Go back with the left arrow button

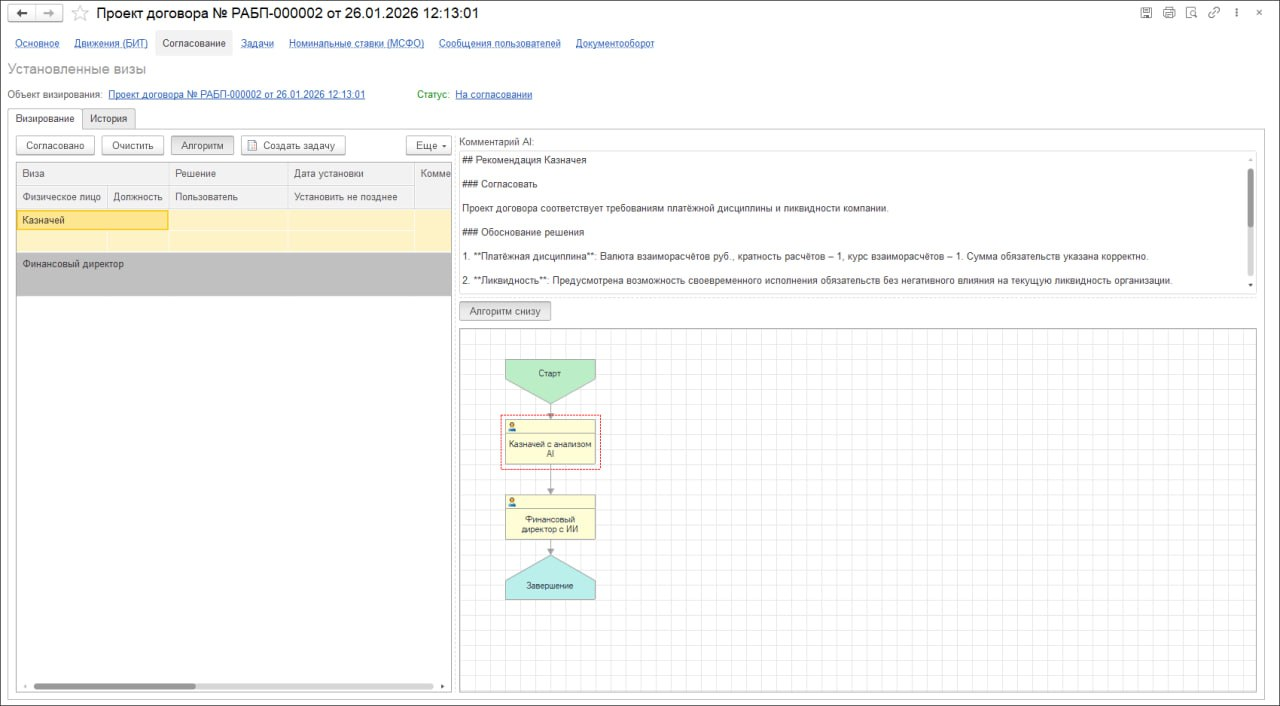[22, 13]
